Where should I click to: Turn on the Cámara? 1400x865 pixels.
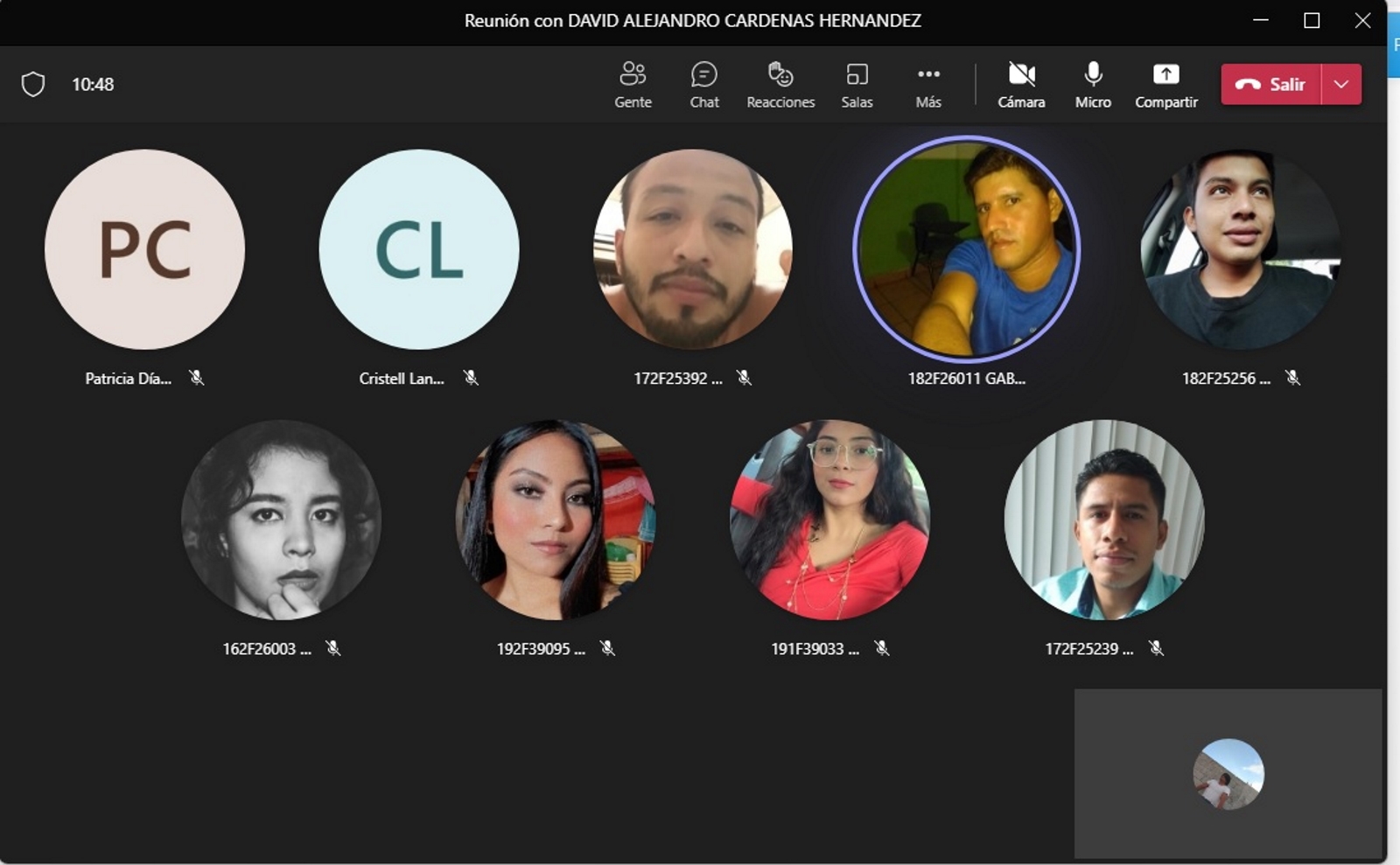click(x=1021, y=85)
